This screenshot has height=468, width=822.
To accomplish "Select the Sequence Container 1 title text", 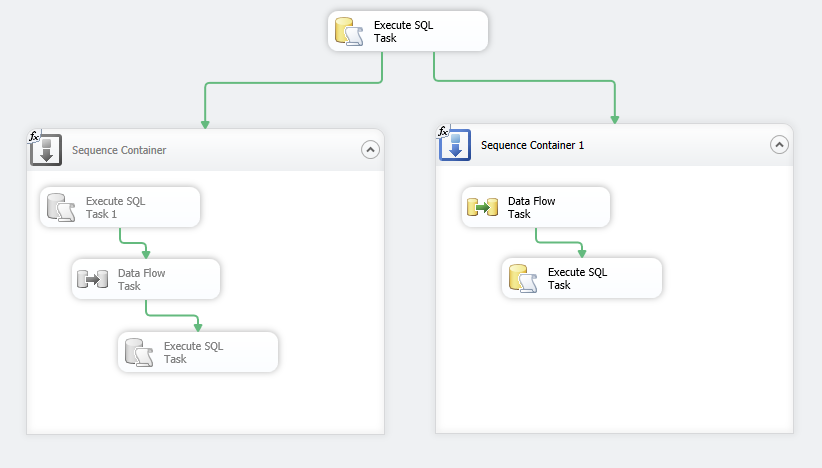I will tap(532, 146).
